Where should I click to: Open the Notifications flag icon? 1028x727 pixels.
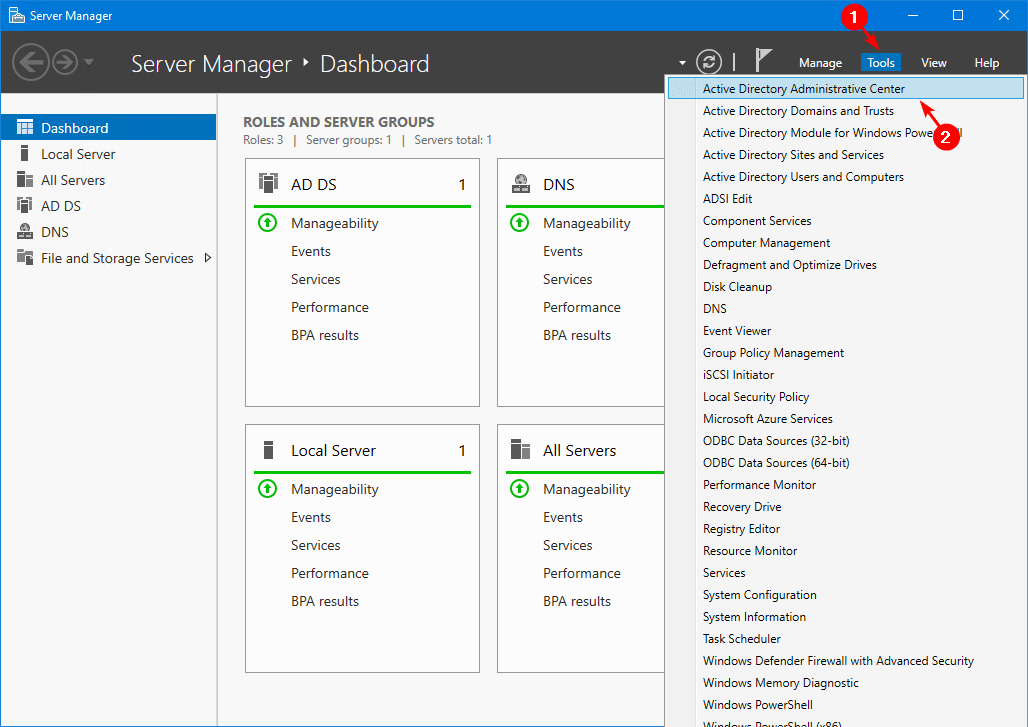point(764,62)
